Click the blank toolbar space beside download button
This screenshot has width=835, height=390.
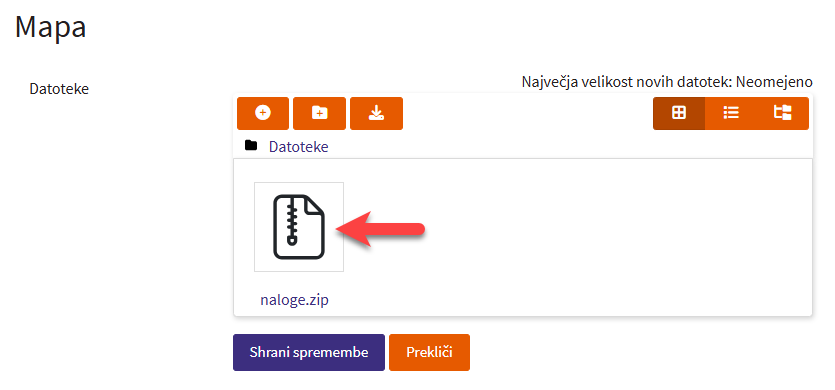(527, 113)
